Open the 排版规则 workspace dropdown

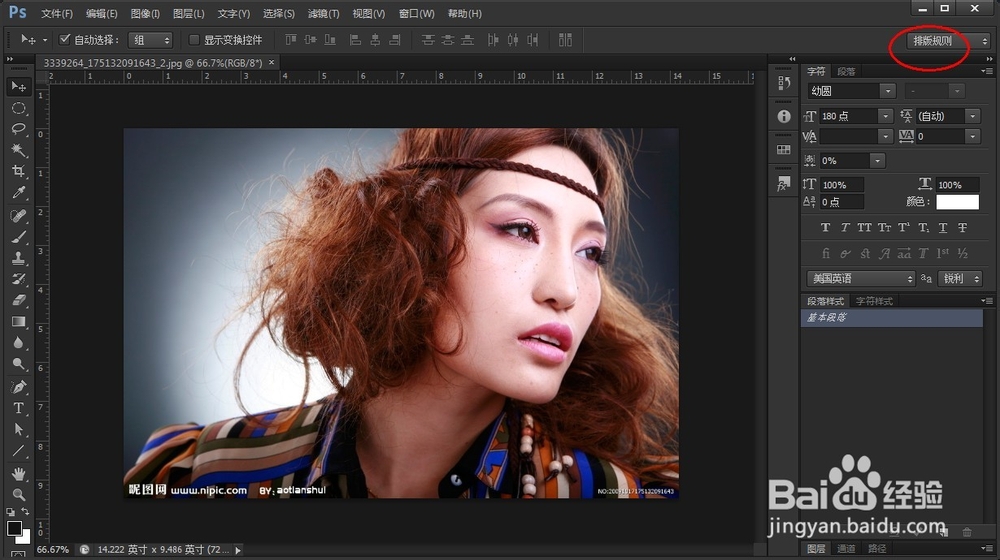click(x=949, y=41)
